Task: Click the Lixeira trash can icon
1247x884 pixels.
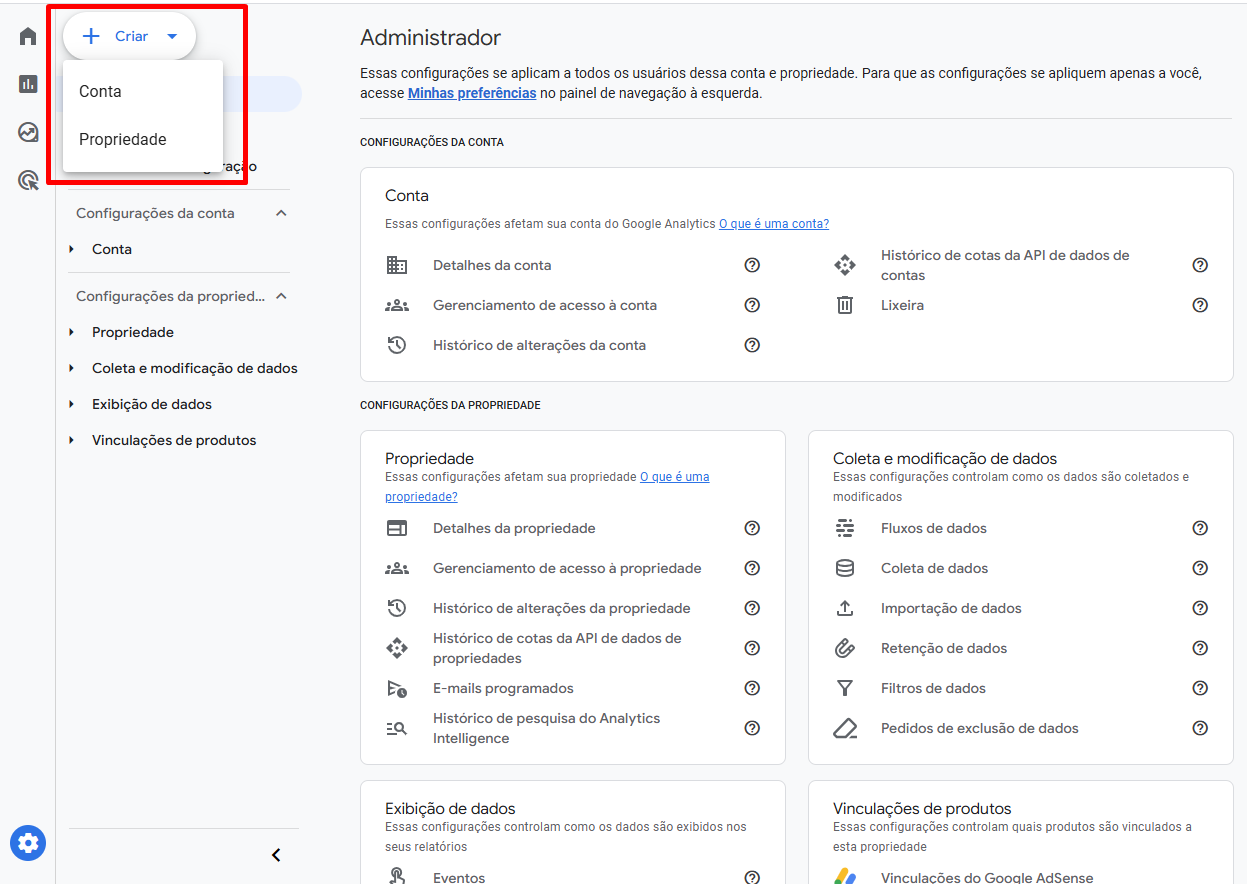Action: 845,305
